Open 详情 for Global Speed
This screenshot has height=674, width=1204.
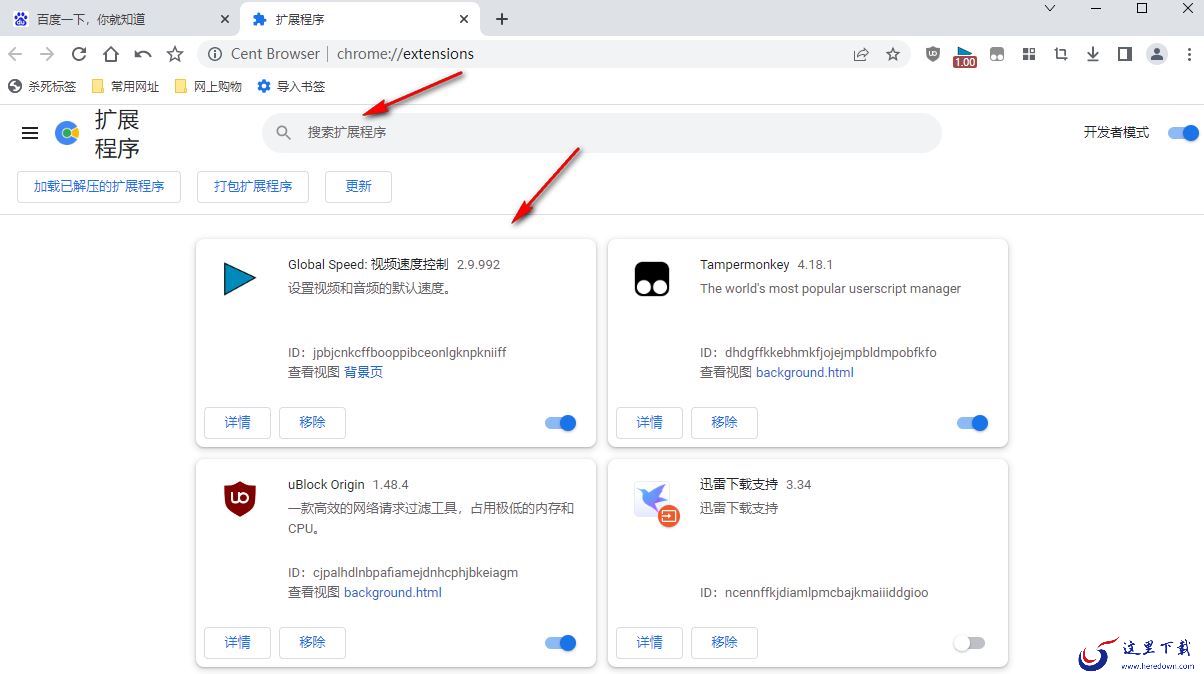tap(237, 422)
